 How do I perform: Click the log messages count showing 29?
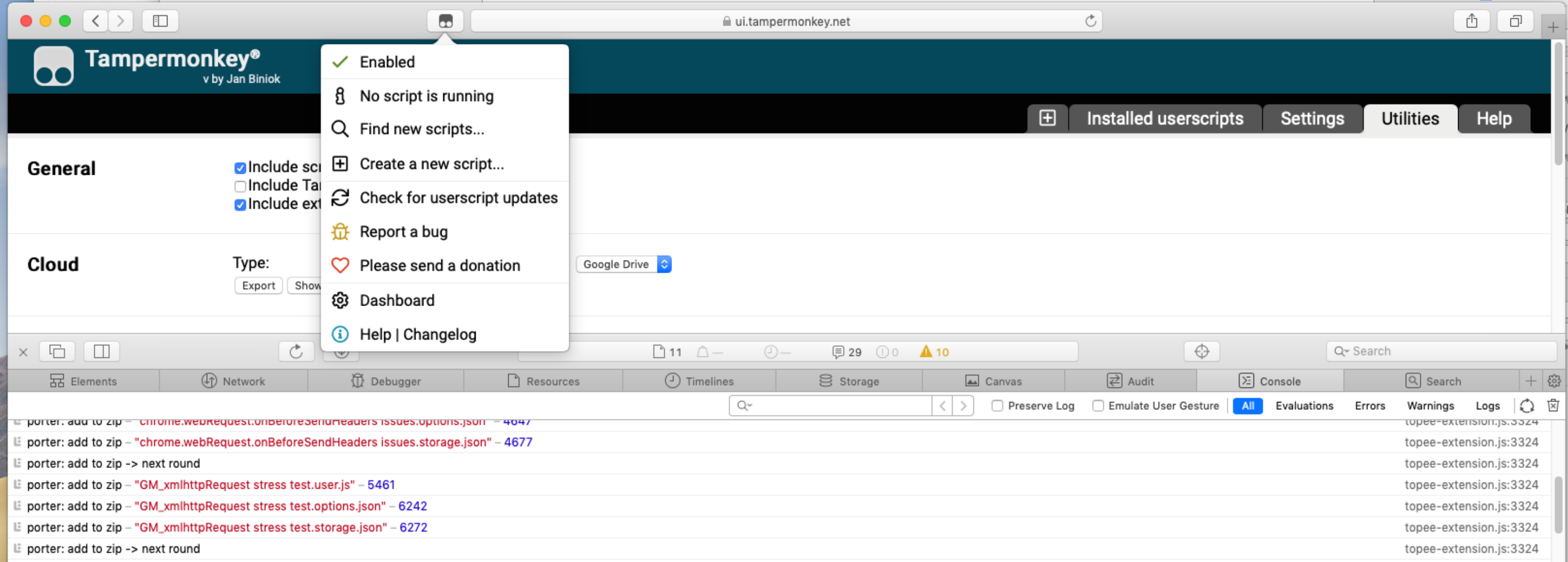(x=846, y=352)
